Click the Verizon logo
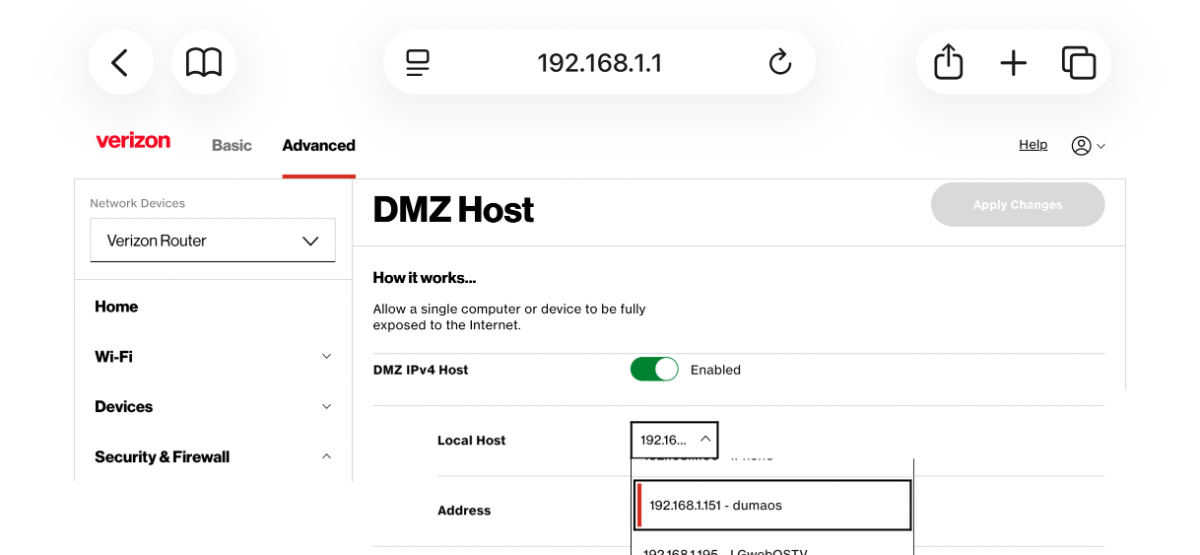The height and width of the screenshot is (555, 1200). (133, 141)
